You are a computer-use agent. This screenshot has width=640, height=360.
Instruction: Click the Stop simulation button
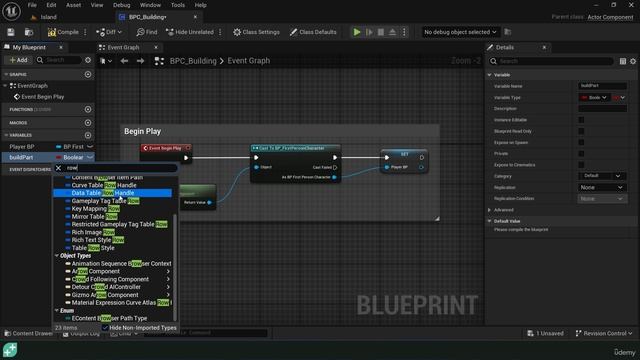tap(380, 32)
